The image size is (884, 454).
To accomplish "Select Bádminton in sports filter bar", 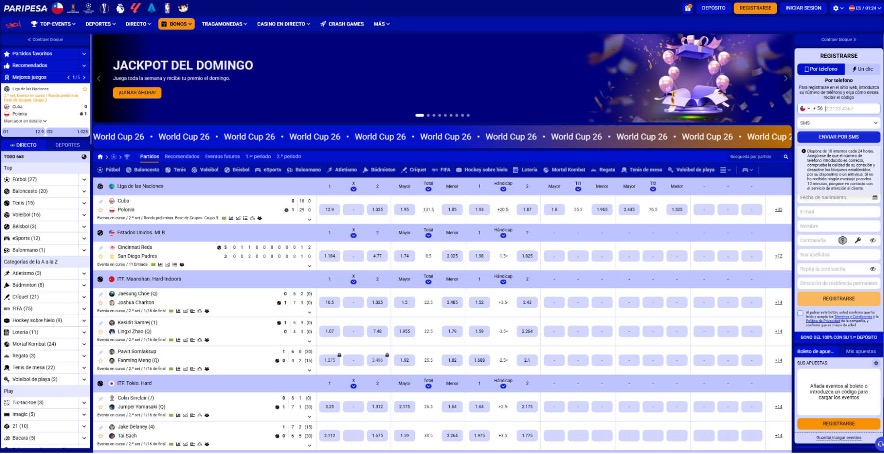I will (x=379, y=169).
